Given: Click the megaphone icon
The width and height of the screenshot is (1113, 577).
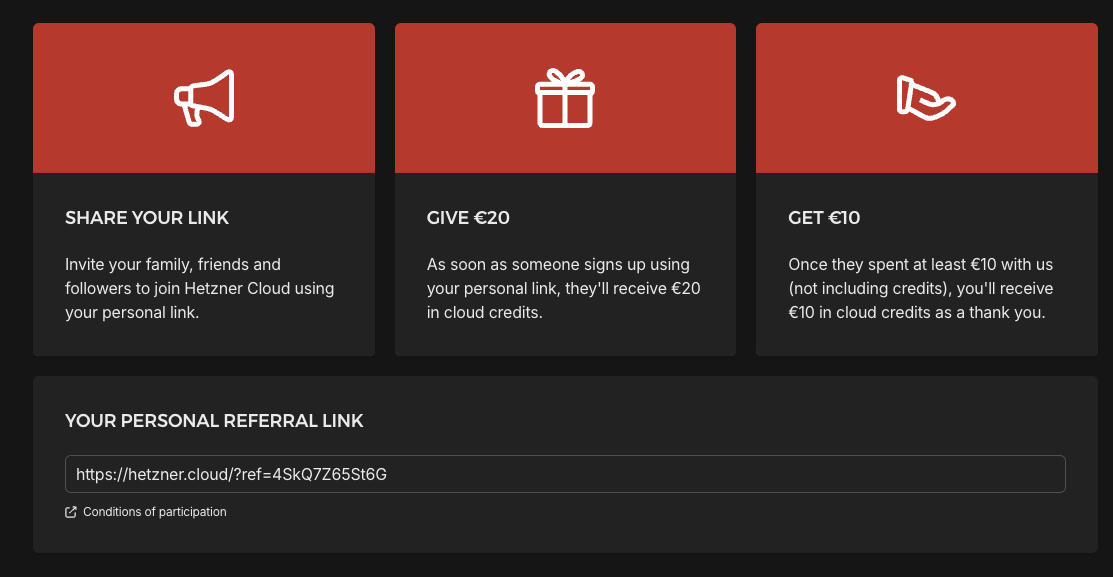Looking at the screenshot, I should 204,98.
